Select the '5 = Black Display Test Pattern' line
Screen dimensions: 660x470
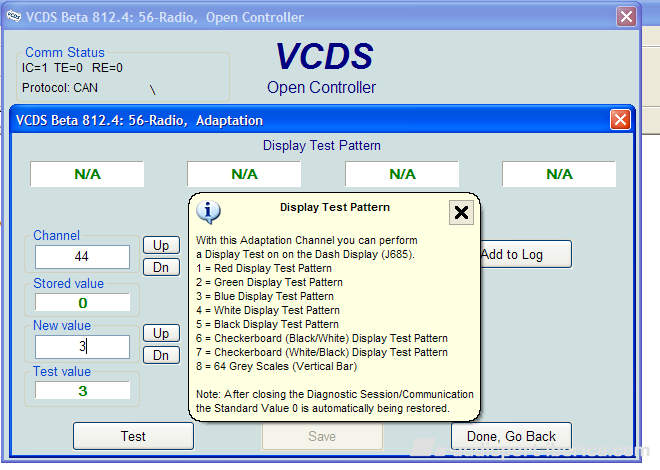point(267,324)
